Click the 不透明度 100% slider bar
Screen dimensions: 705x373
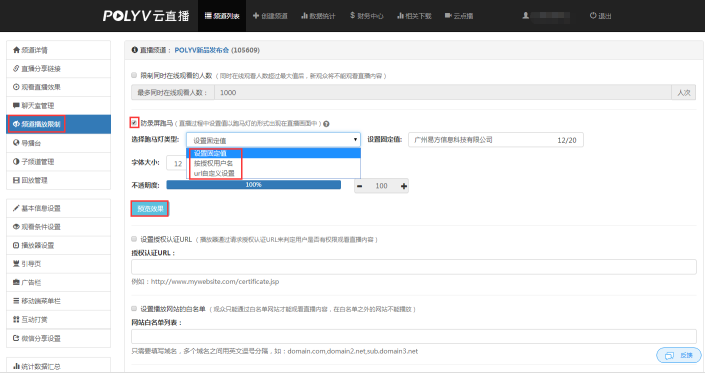254,185
